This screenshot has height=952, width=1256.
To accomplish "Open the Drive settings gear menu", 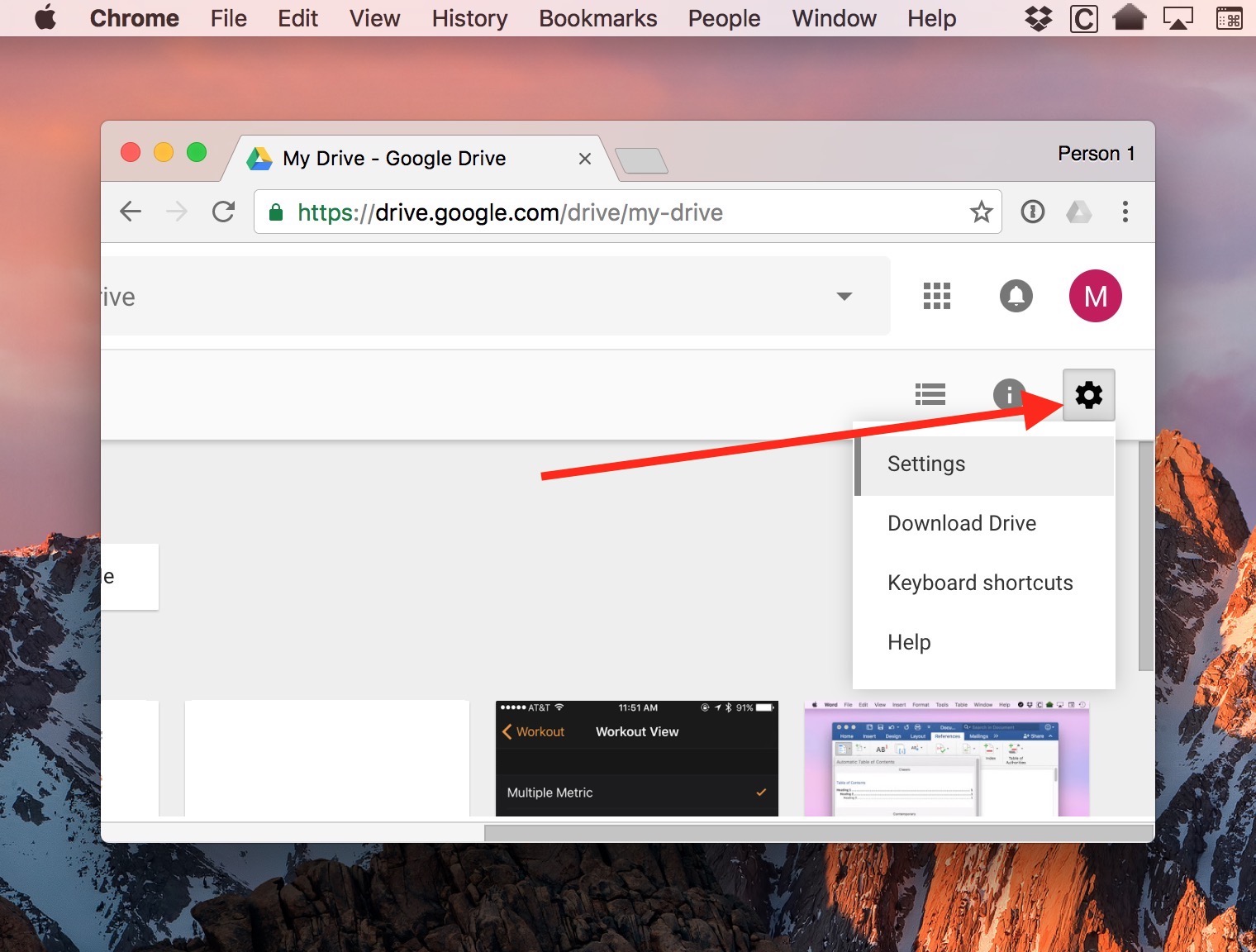I will coord(1088,395).
